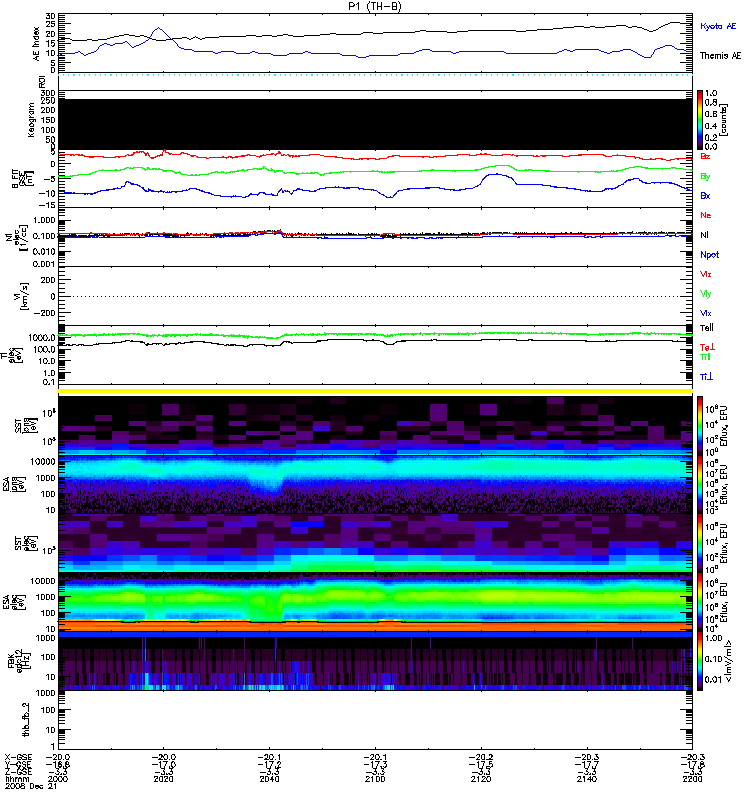Click the 2008 Dec 21 date label
The image size is (750, 800).
tap(31, 786)
